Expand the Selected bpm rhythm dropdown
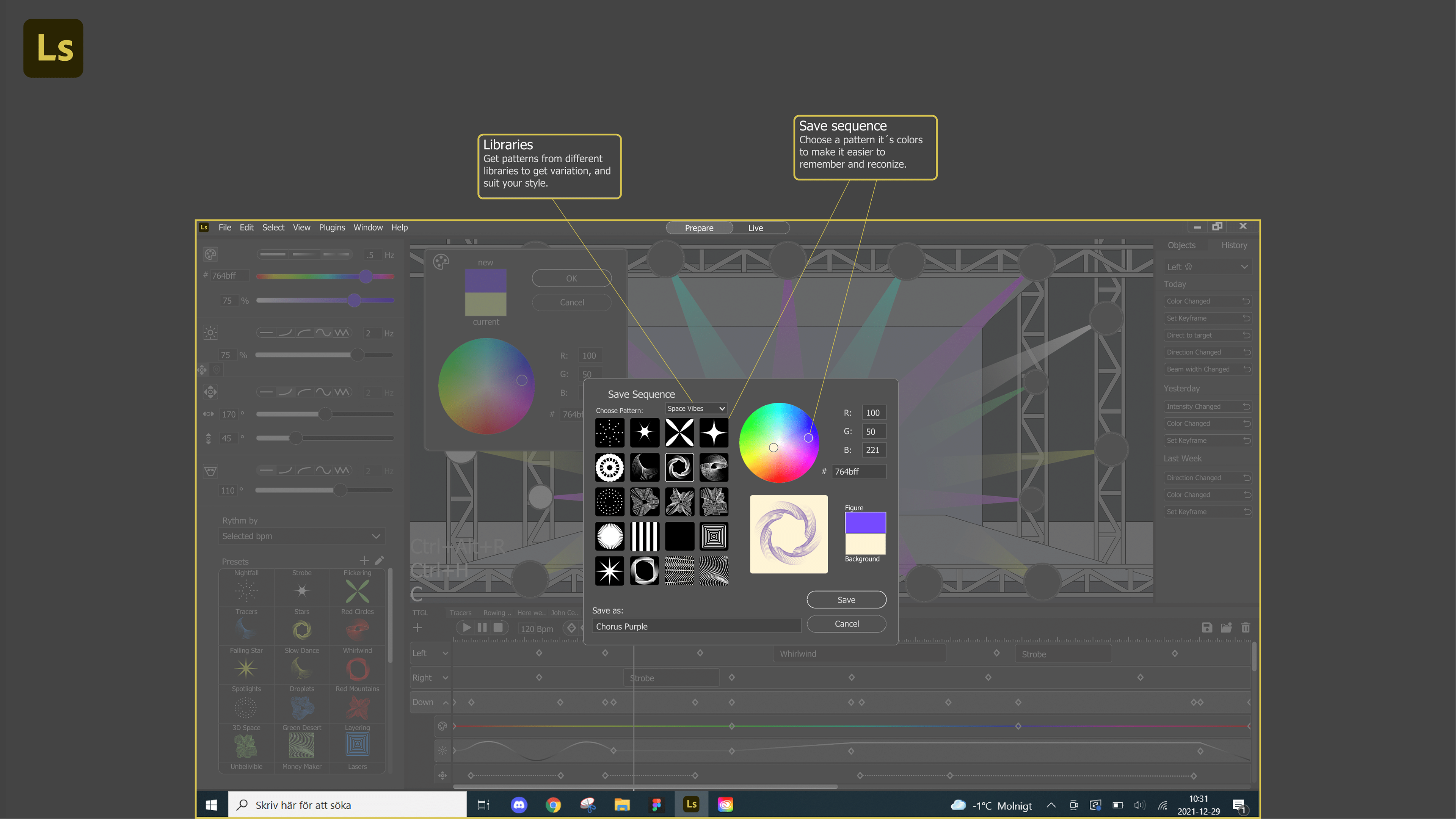 [x=301, y=536]
